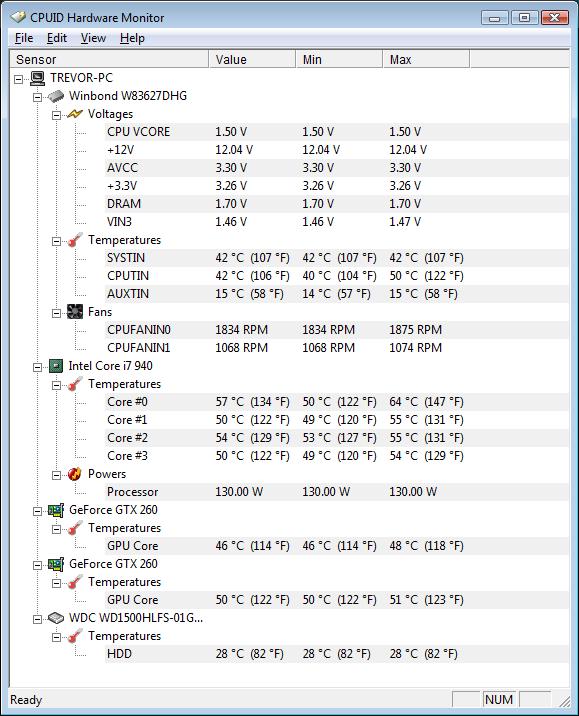Click the Powers flame icon
Screen dimensions: 579x716
click(75, 474)
